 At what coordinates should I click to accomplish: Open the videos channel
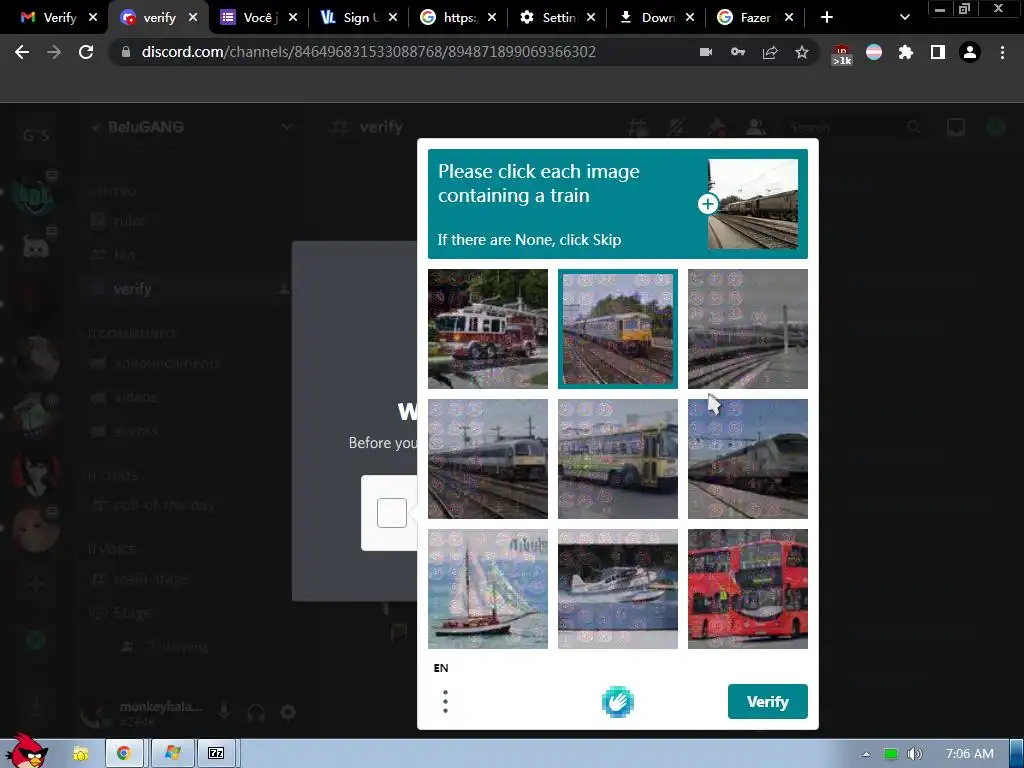pos(135,397)
